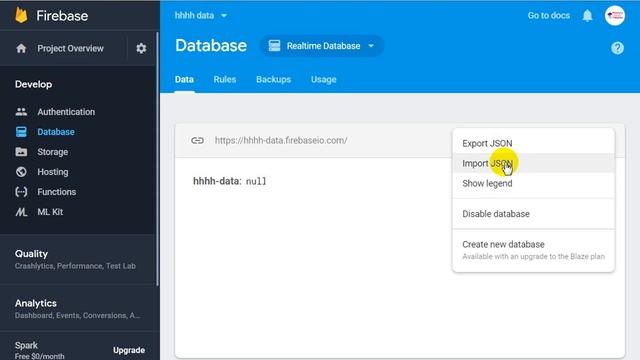Image resolution: width=640 pixels, height=360 pixels.
Task: Open Project Overview link
Action: [70, 49]
